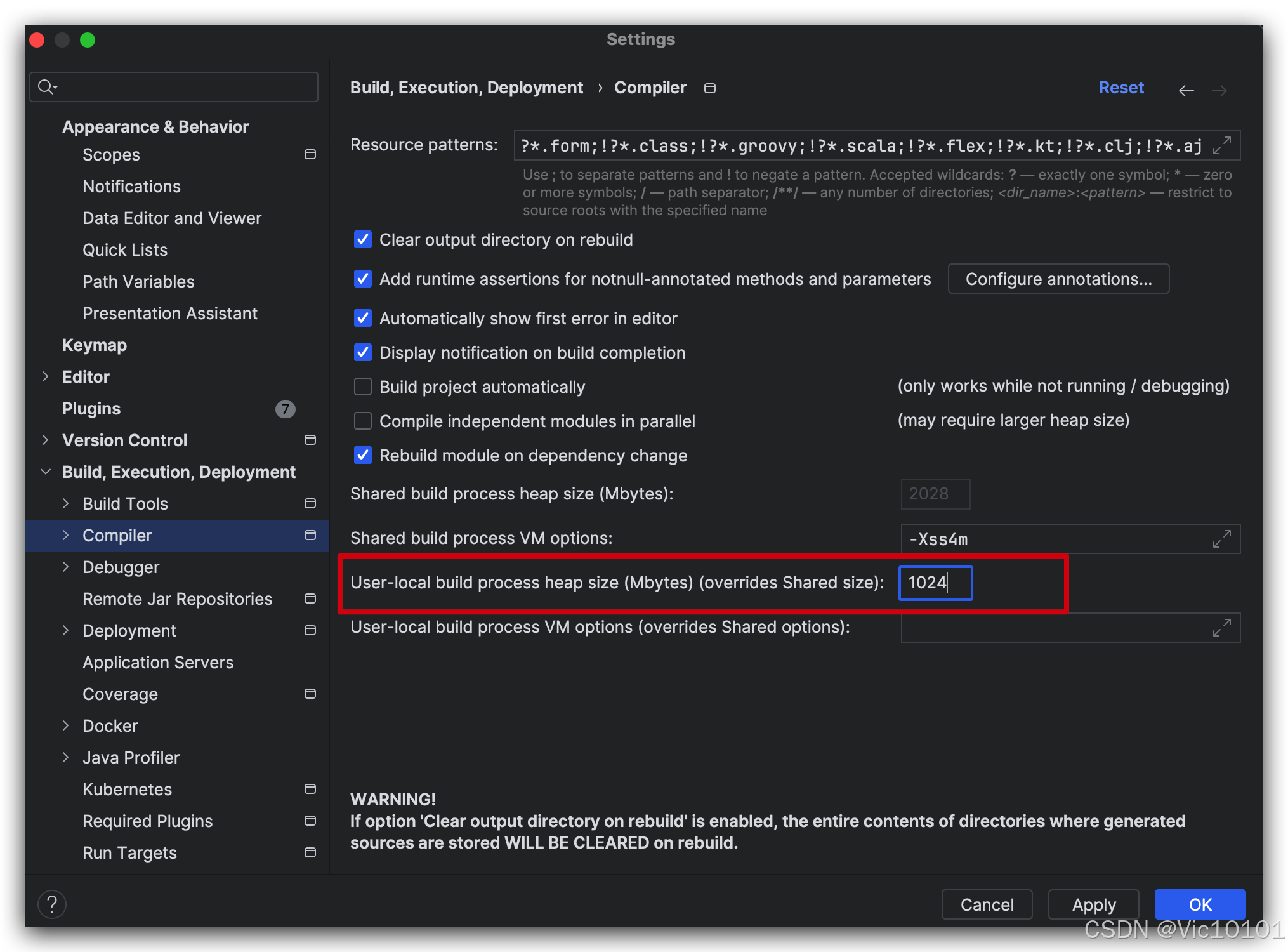The image size is (1288, 952).
Task: Click the Reset link
Action: [x=1120, y=88]
